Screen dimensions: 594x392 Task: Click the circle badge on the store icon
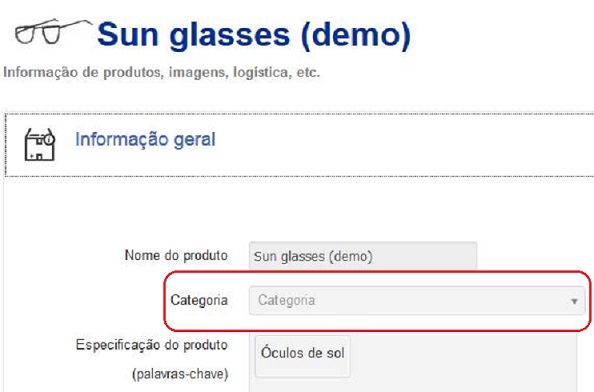point(49,140)
